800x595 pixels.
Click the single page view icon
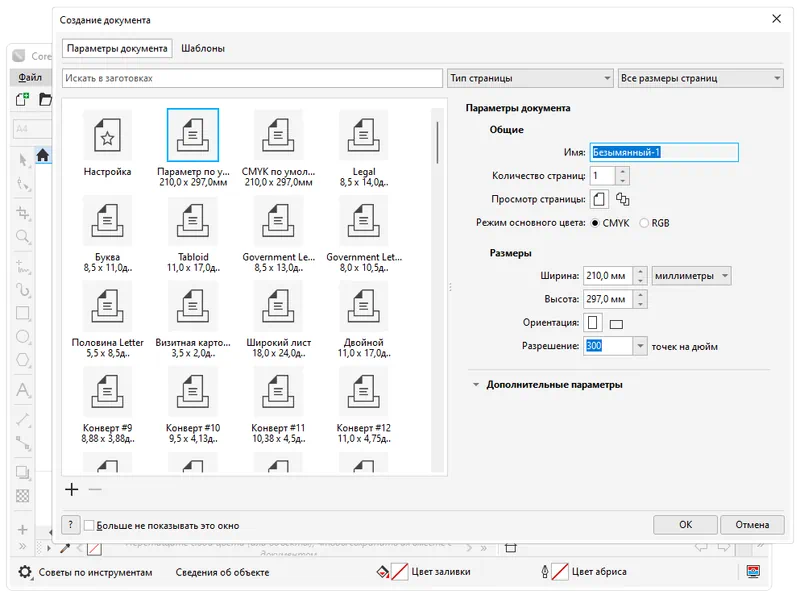[x=600, y=199]
